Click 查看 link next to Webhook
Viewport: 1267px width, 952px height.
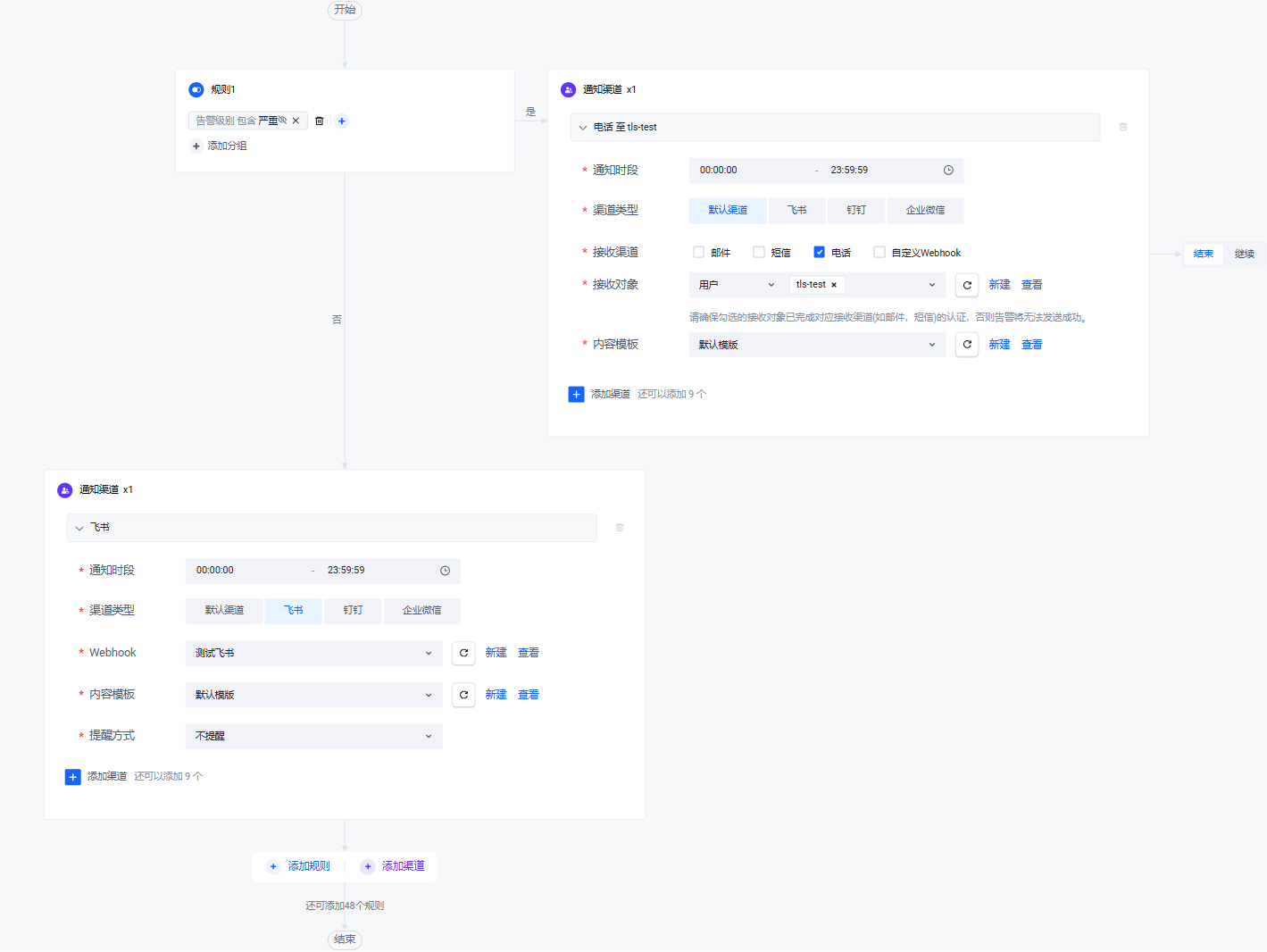pyautogui.click(x=529, y=653)
